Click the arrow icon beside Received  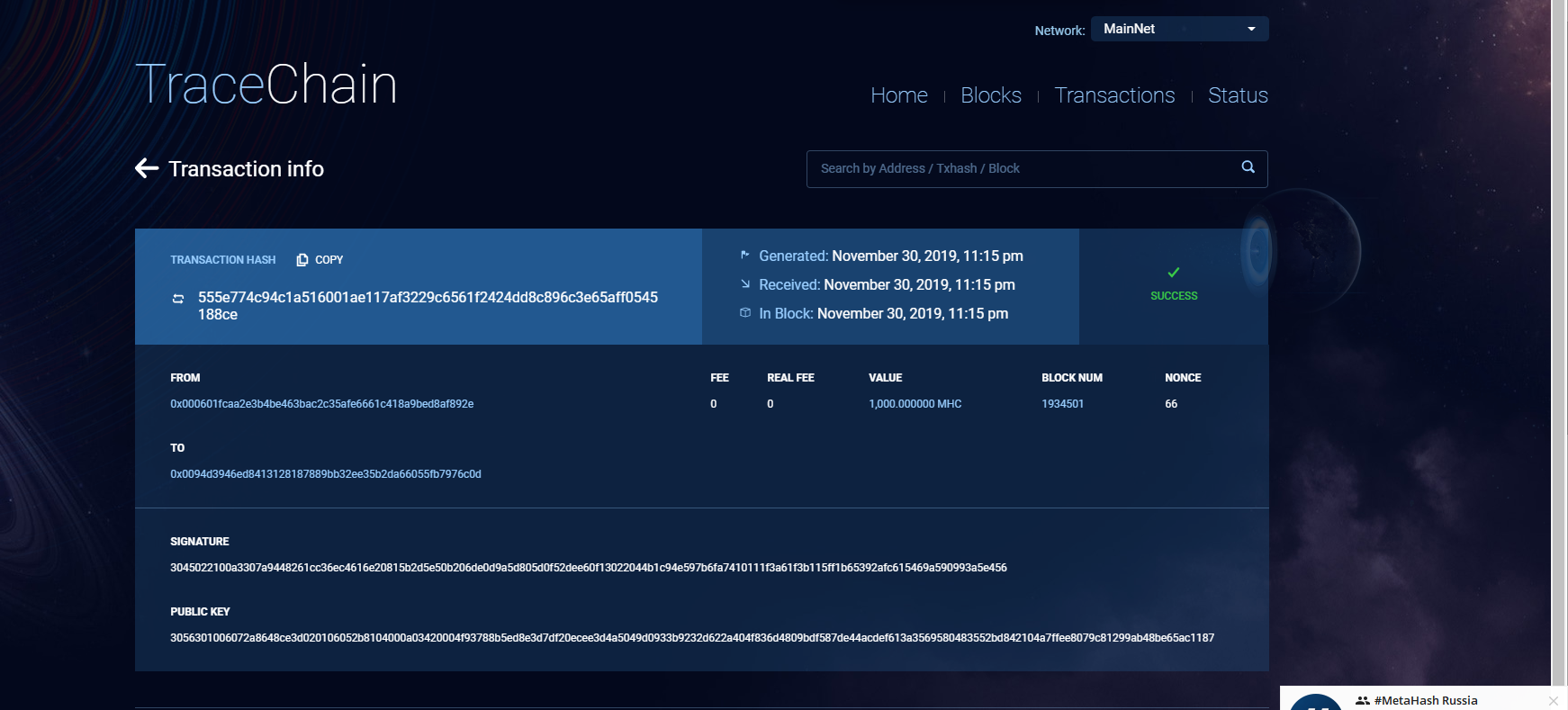click(x=745, y=283)
